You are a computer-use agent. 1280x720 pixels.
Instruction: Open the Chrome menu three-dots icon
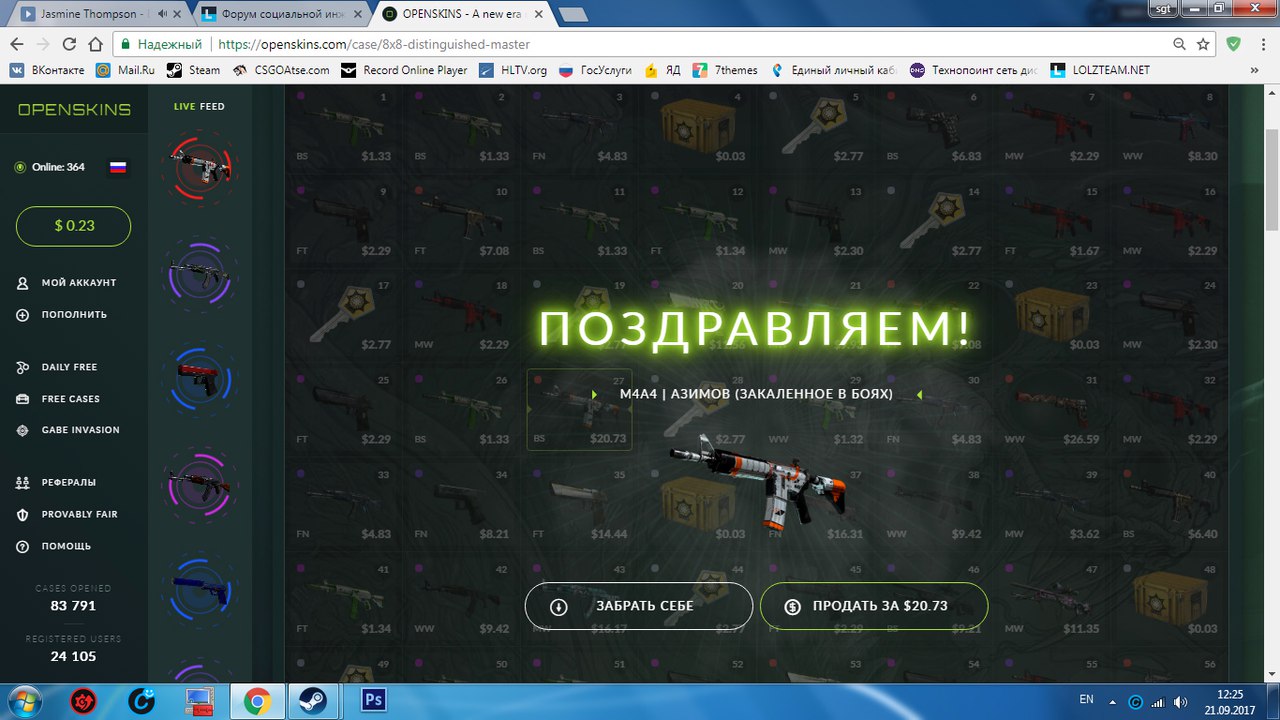pyautogui.click(x=1262, y=44)
